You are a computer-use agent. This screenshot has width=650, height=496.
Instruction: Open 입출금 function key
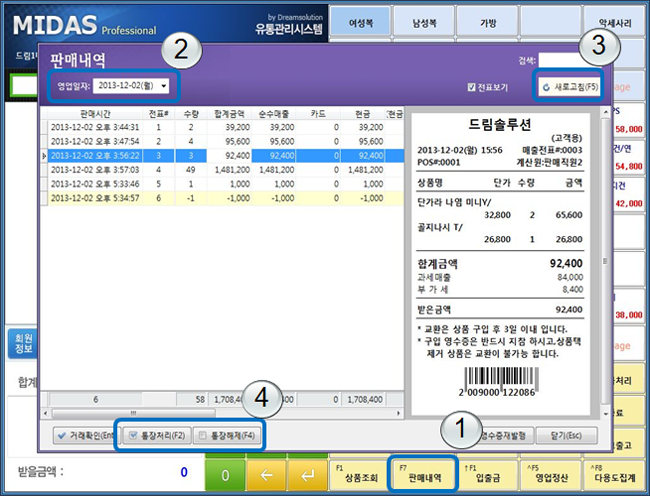pyautogui.click(x=487, y=474)
